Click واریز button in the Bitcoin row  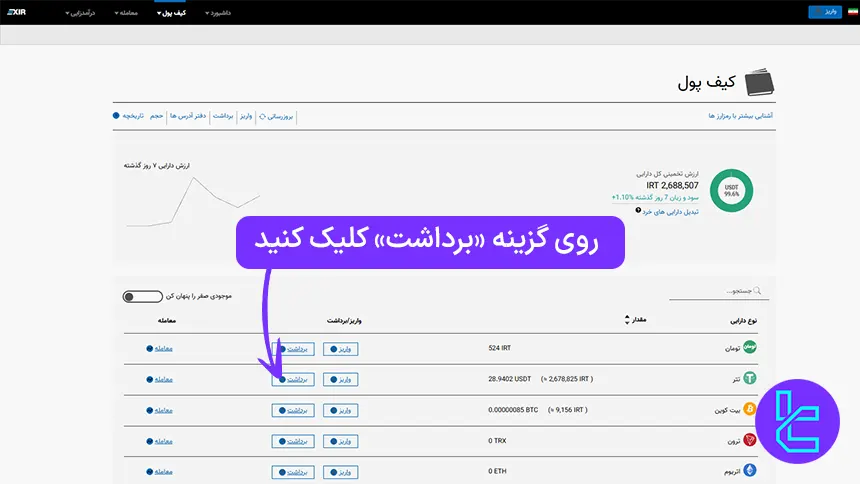point(341,410)
